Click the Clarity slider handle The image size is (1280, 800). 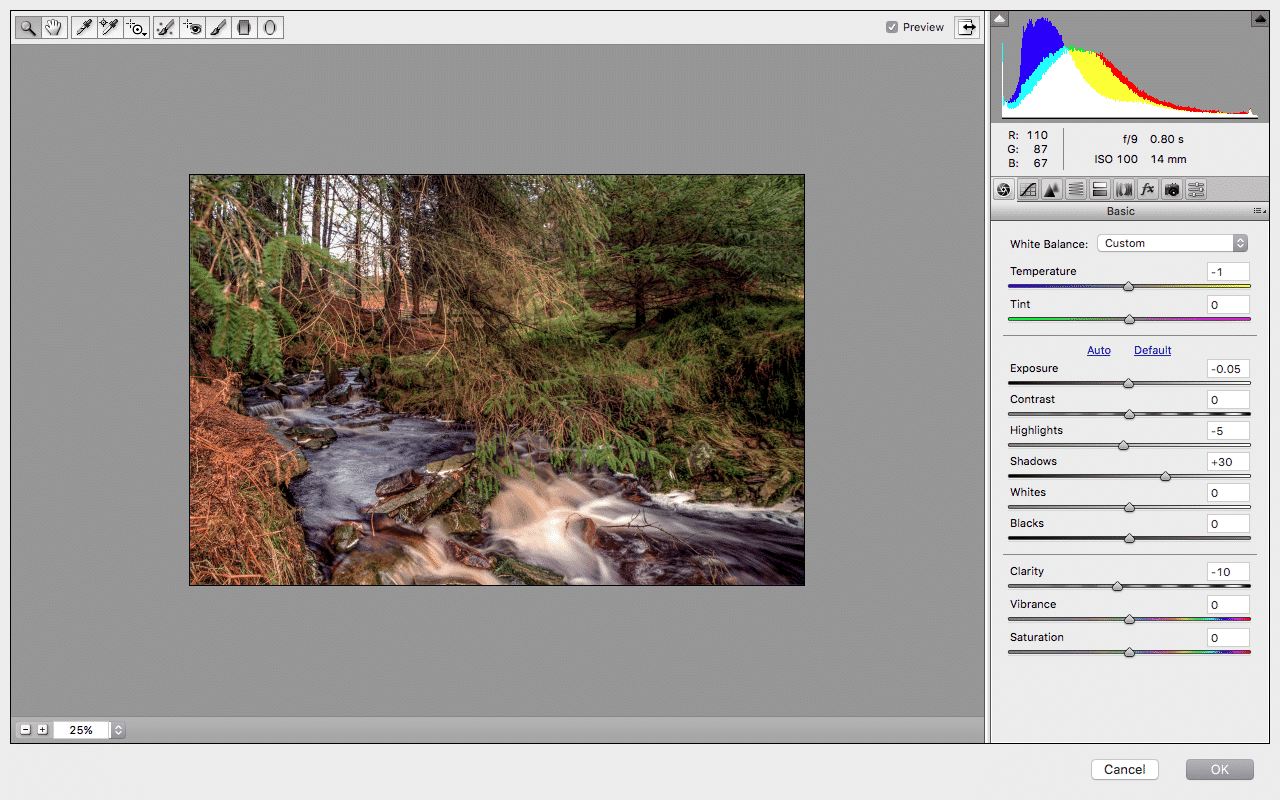pyautogui.click(x=1117, y=586)
